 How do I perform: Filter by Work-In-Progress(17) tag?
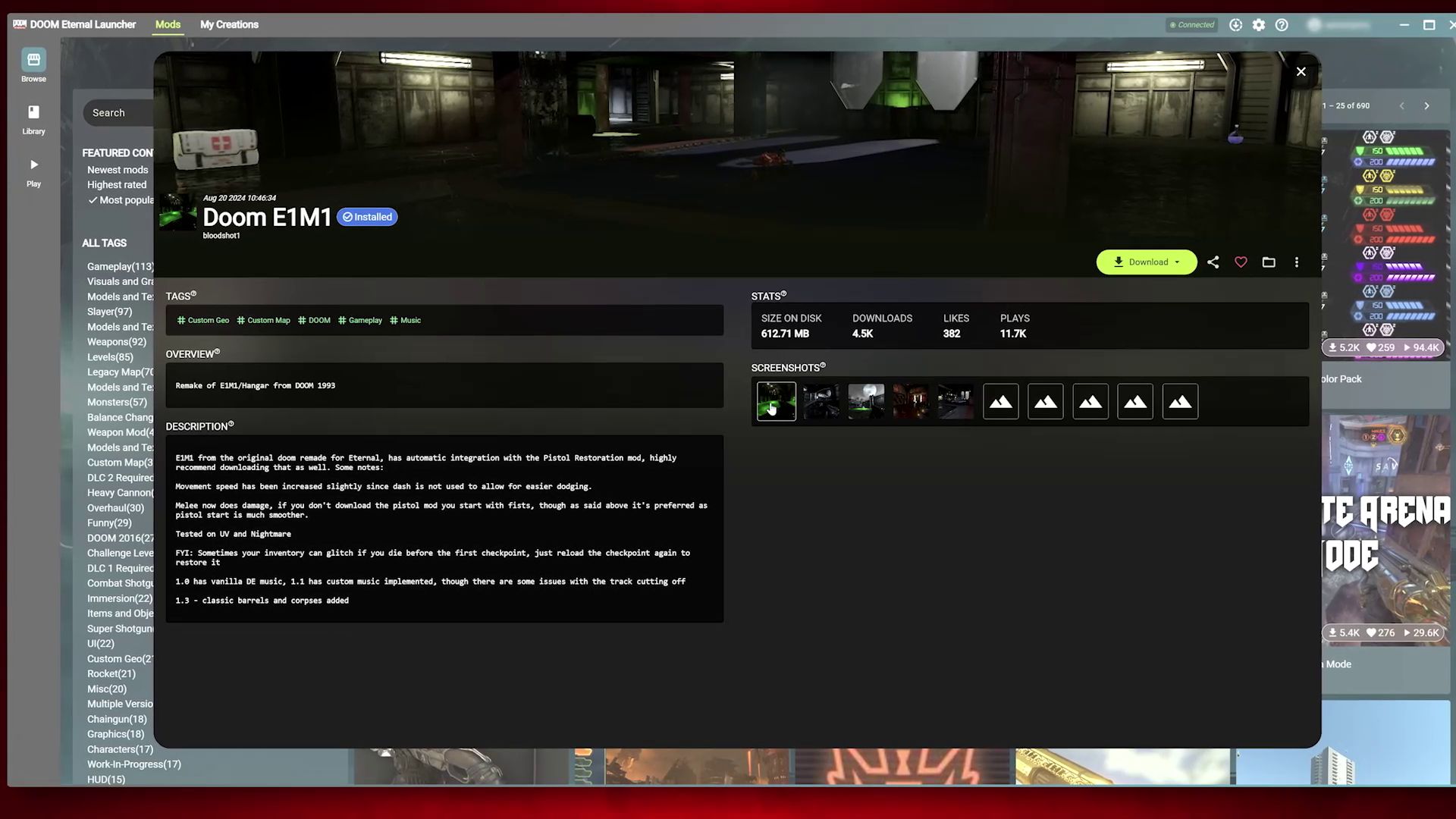pos(134,764)
